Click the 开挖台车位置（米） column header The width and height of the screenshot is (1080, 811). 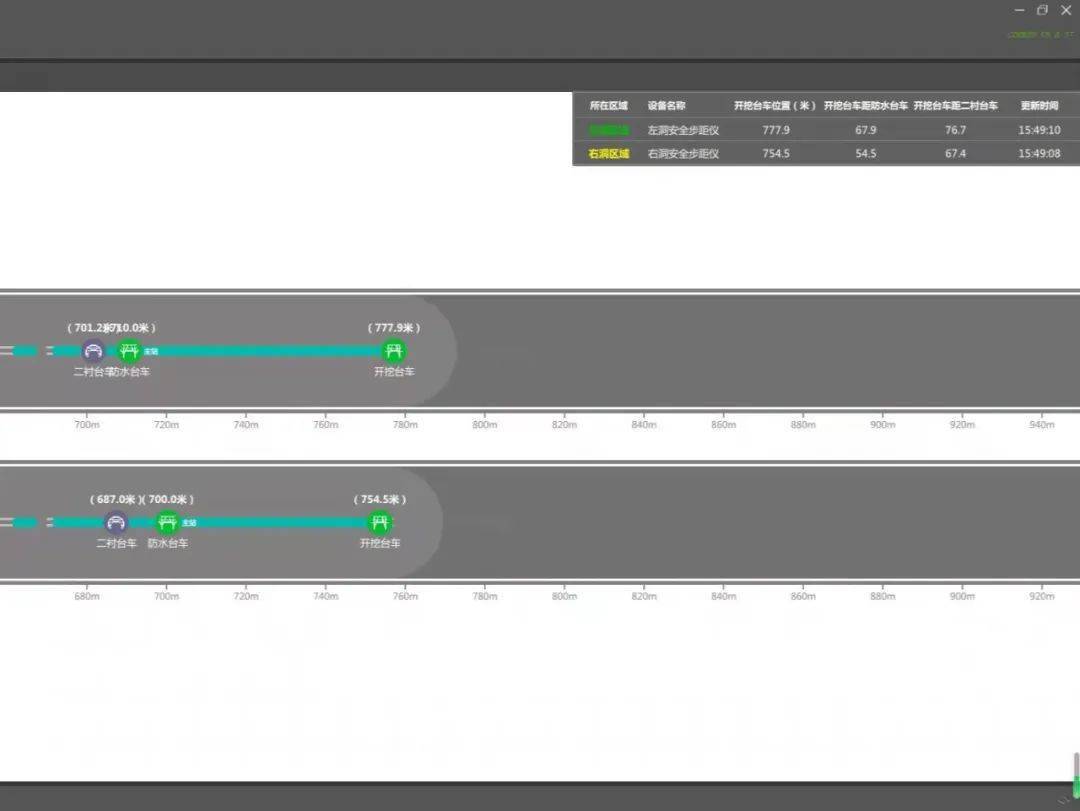click(x=775, y=105)
